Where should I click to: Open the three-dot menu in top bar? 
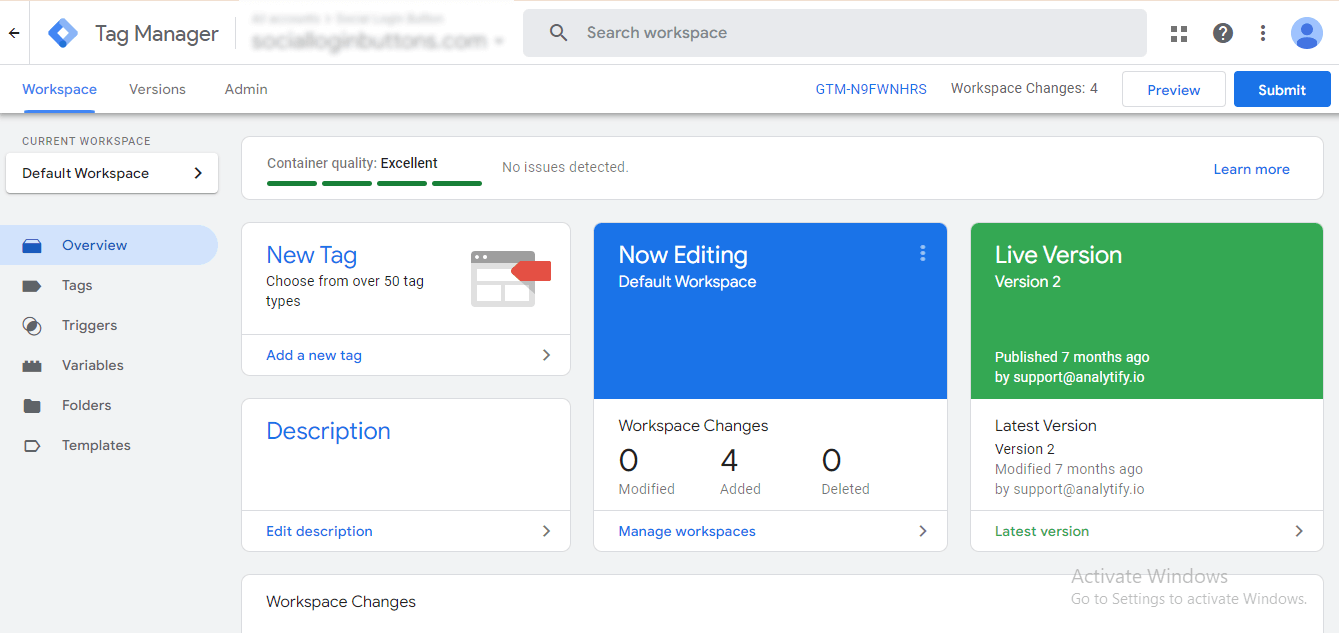1263,33
